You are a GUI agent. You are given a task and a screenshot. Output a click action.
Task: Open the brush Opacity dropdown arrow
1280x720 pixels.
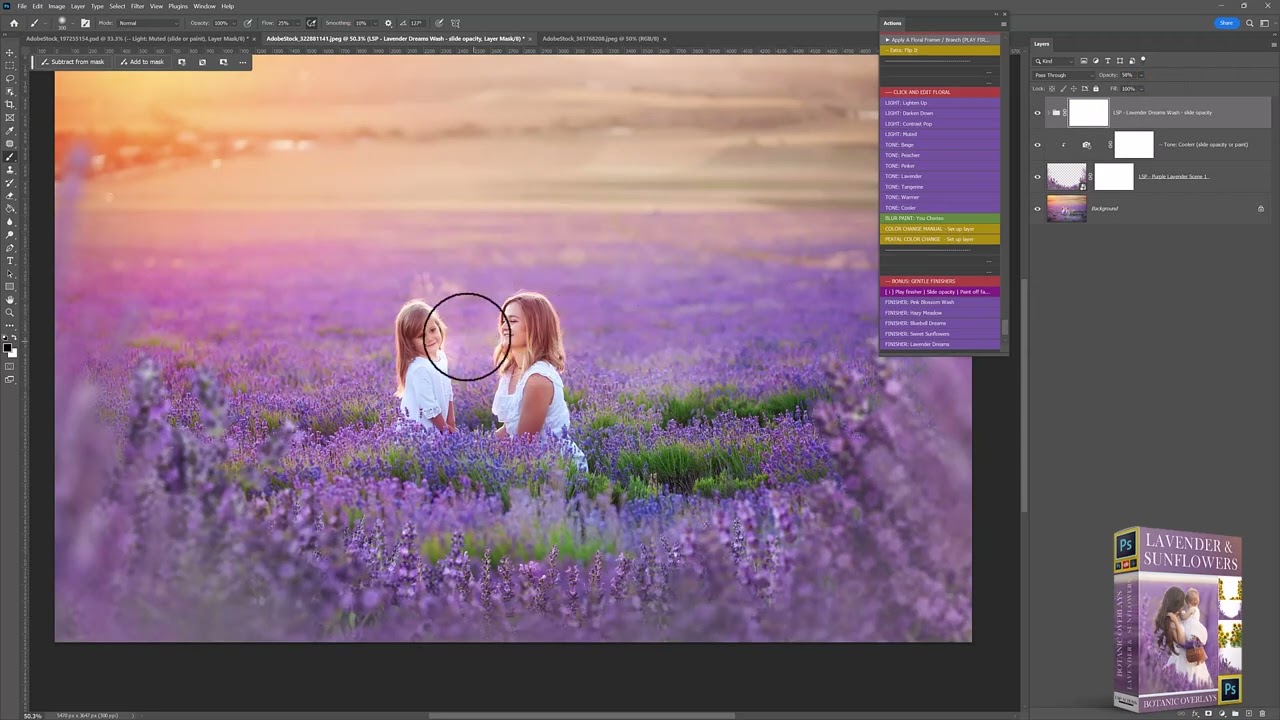click(234, 23)
